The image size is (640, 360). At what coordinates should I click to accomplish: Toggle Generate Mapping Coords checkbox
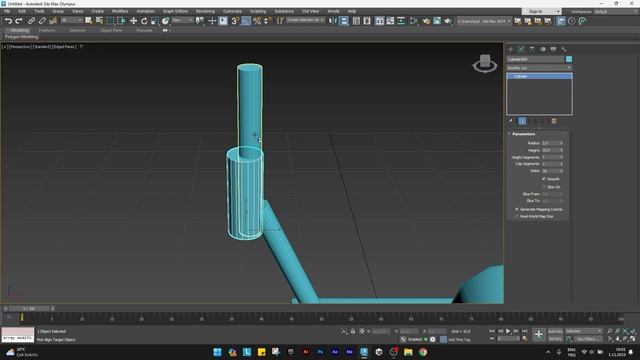pyautogui.click(x=517, y=209)
